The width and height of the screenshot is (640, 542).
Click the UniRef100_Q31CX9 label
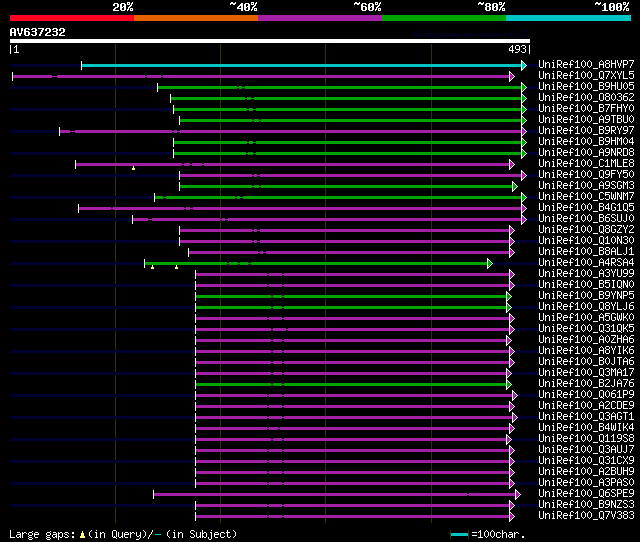pyautogui.click(x=586, y=461)
